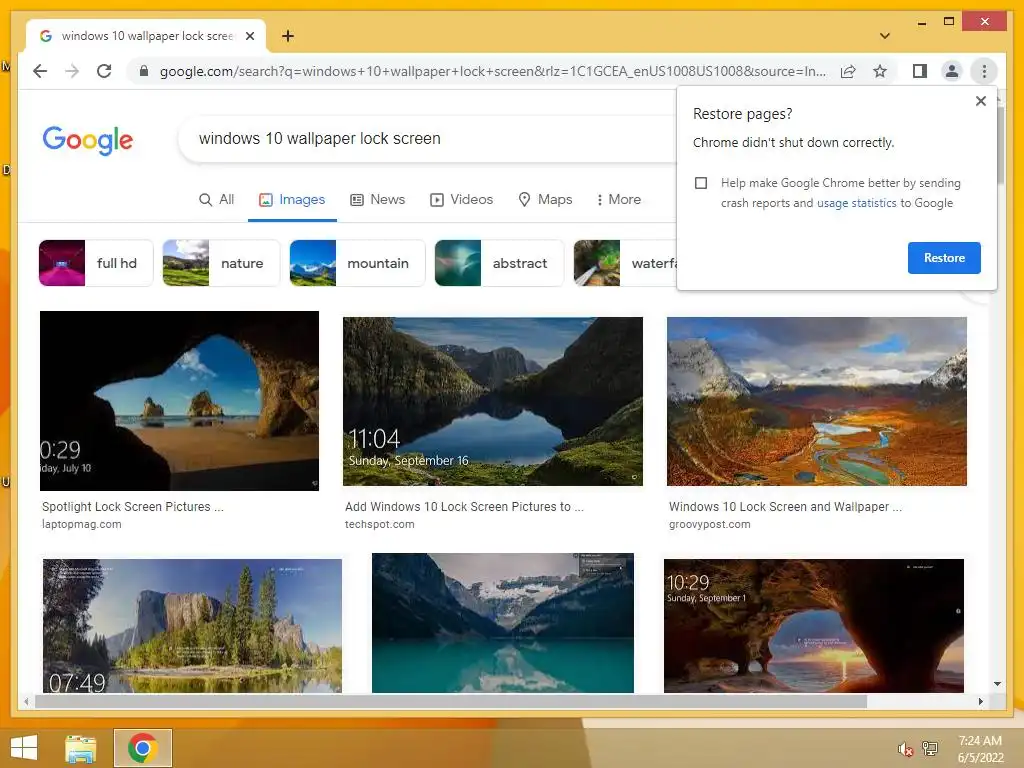Screen dimensions: 1024x768
Task: Open Chrome's three-dot menu
Action: click(984, 71)
